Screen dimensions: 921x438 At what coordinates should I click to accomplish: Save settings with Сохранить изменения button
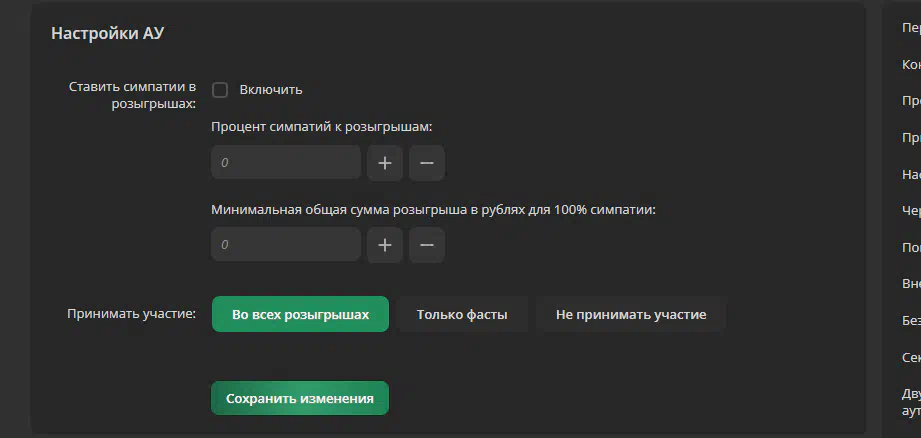point(300,398)
